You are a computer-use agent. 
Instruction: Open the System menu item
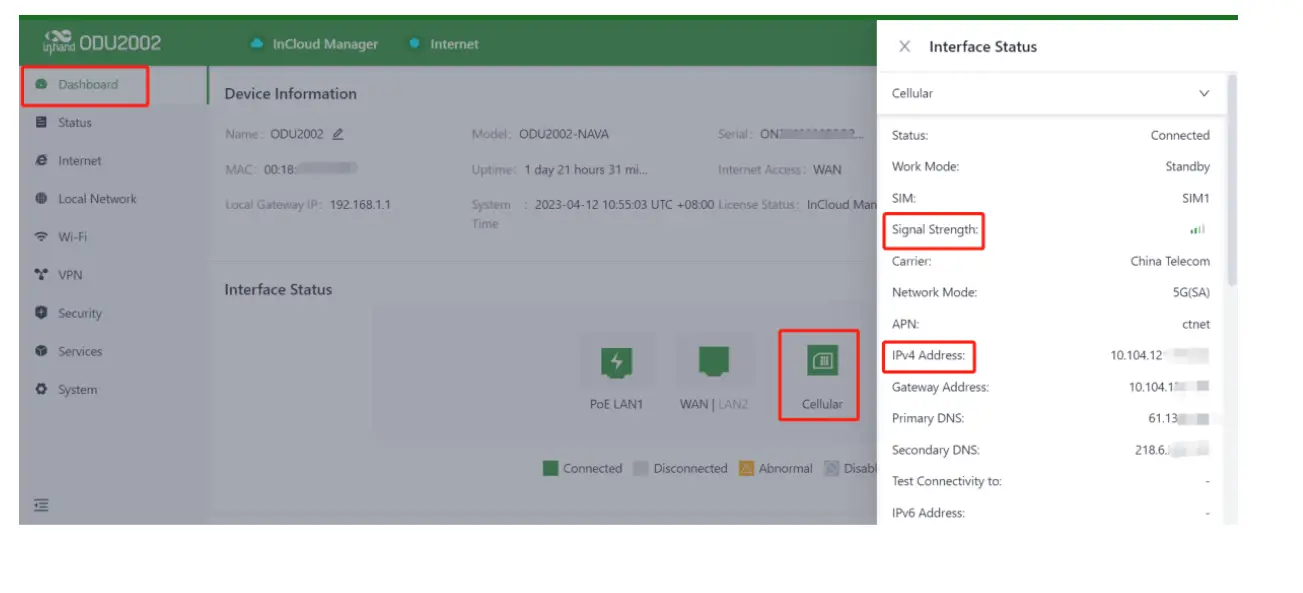click(x=77, y=390)
